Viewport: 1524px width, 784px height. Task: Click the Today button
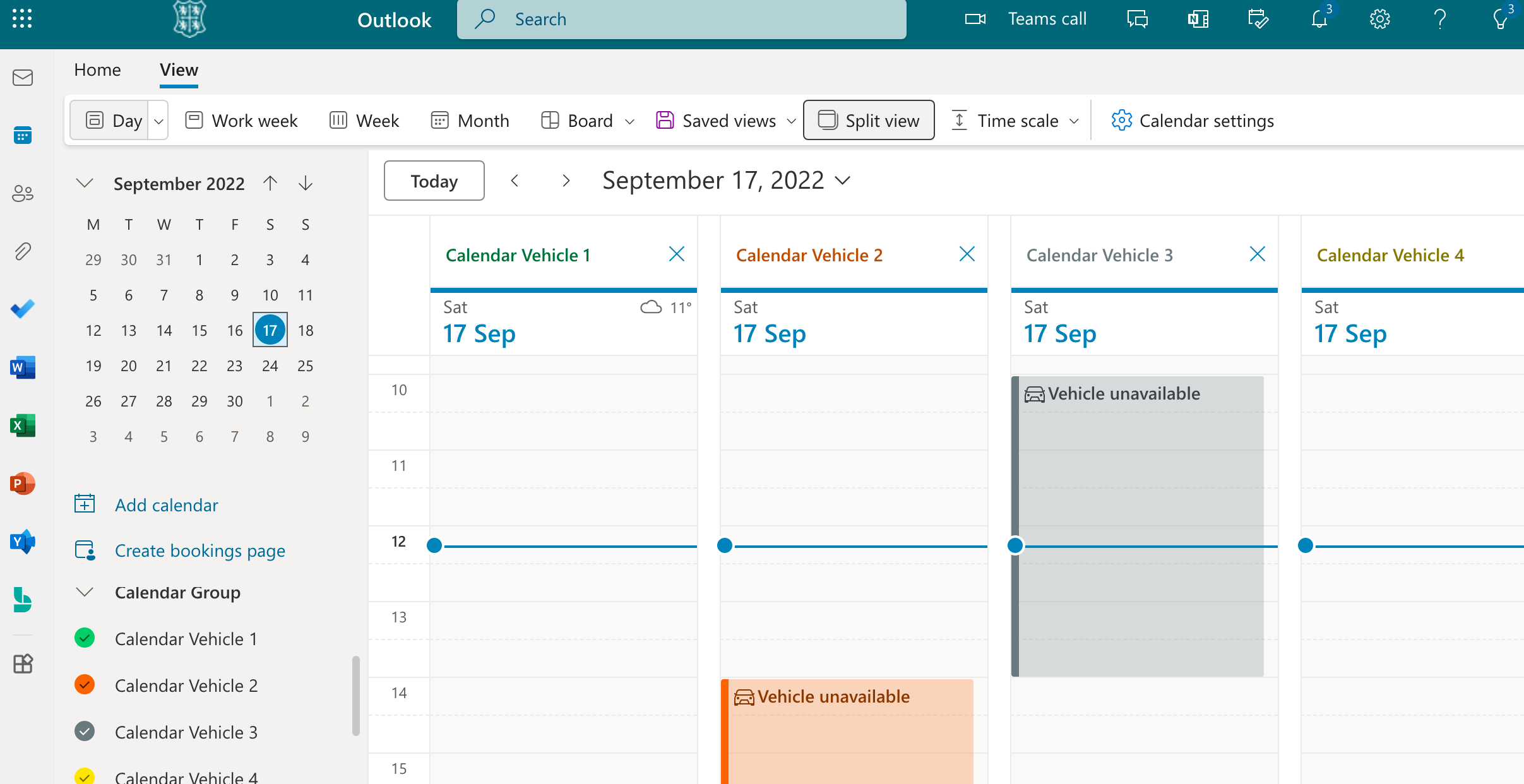pos(434,181)
